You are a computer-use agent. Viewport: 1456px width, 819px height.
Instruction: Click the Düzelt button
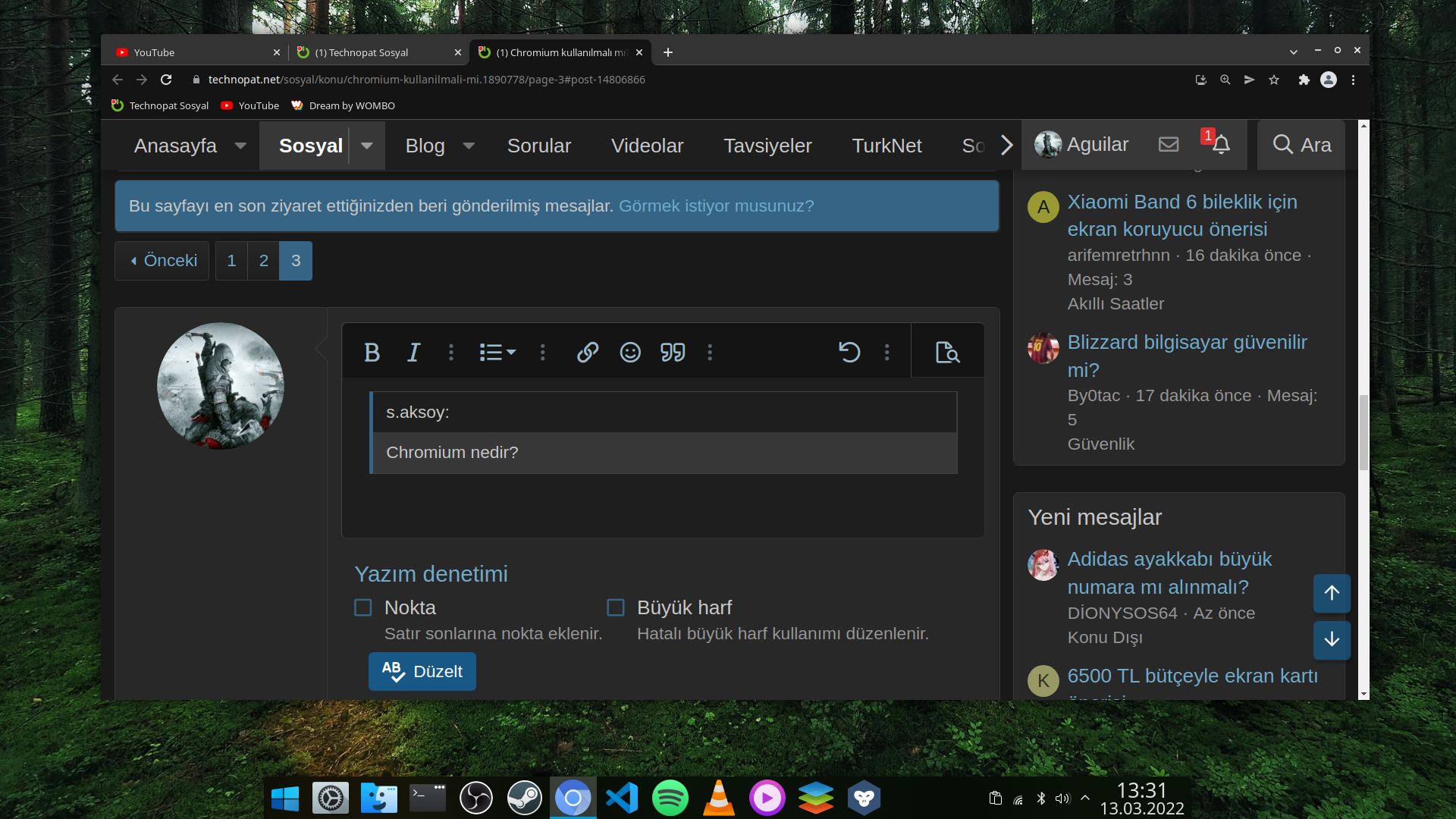coord(422,672)
